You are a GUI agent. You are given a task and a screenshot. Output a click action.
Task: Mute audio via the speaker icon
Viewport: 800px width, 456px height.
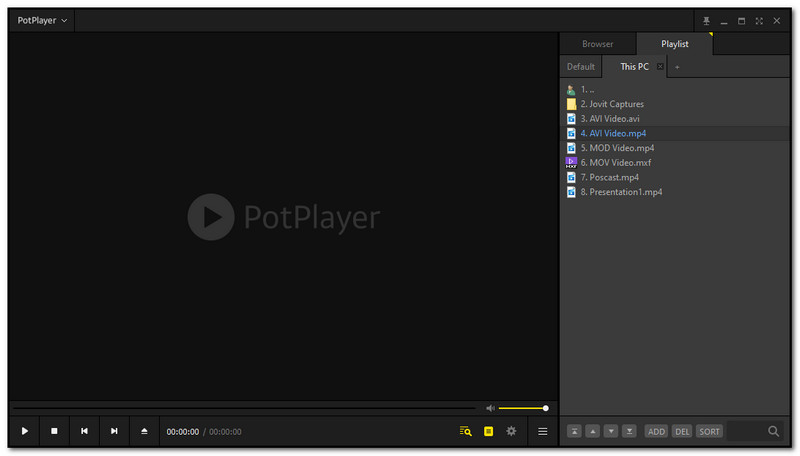(490, 408)
